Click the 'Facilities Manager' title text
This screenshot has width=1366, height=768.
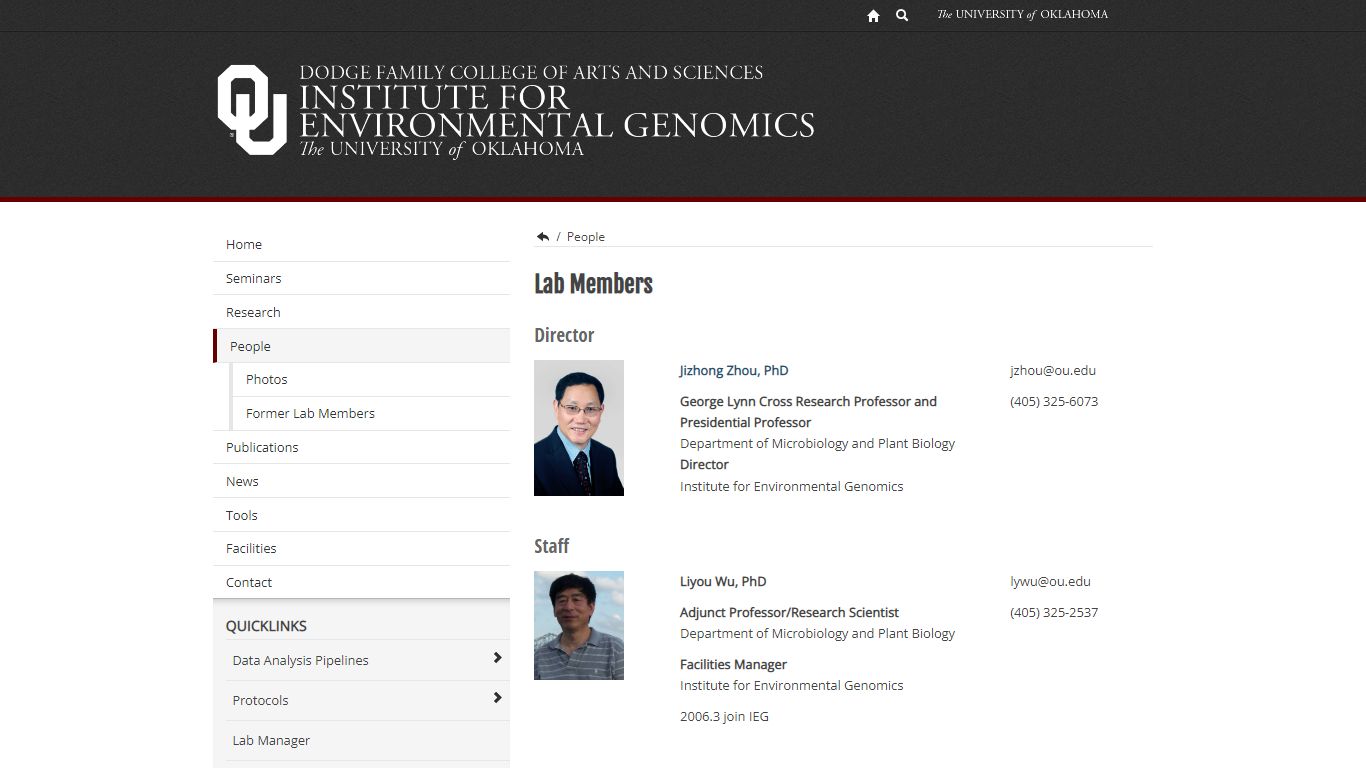(x=733, y=664)
